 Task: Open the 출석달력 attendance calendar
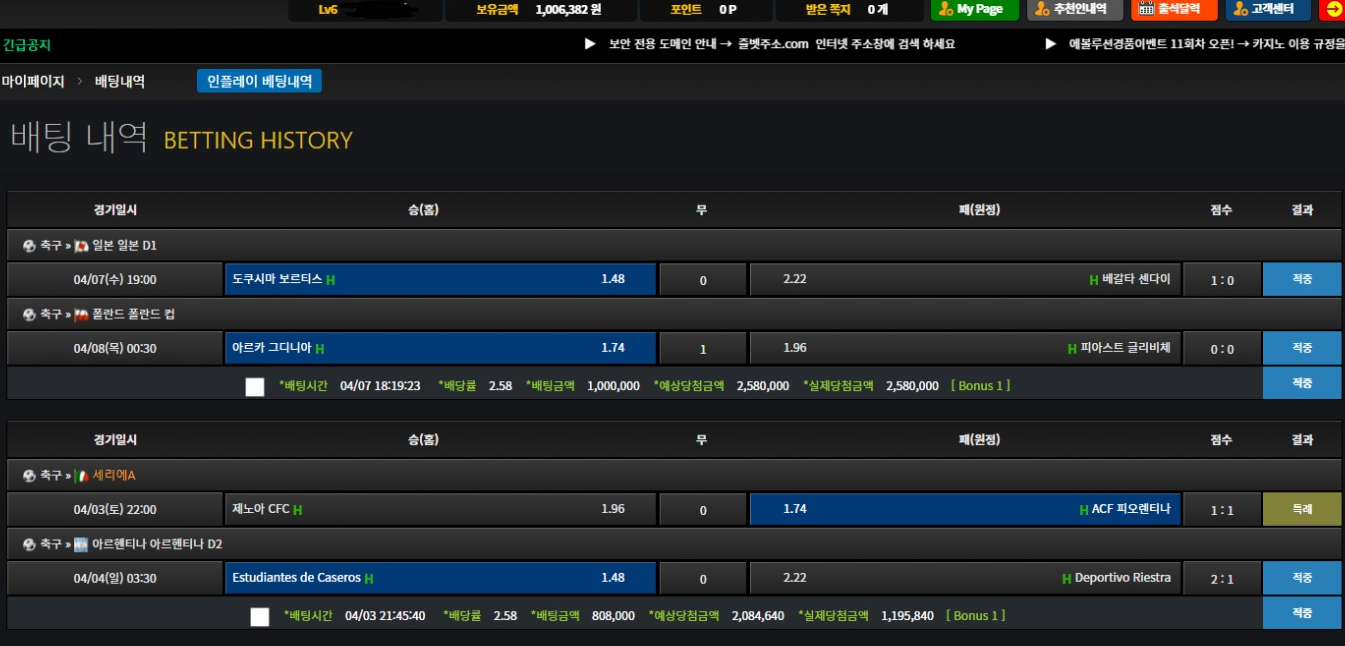[x=1173, y=9]
